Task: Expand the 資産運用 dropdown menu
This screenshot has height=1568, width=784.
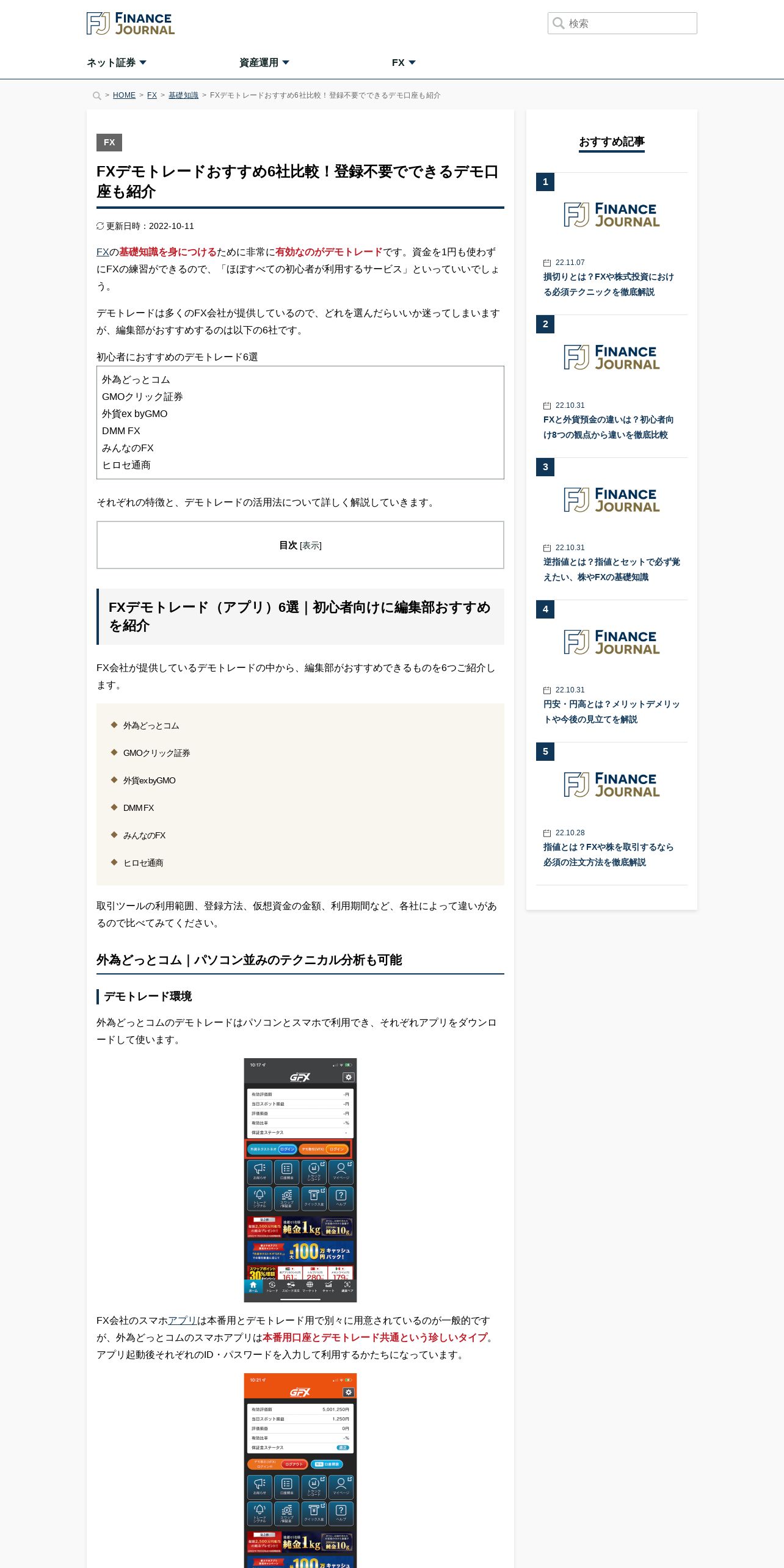Action: pyautogui.click(x=264, y=62)
